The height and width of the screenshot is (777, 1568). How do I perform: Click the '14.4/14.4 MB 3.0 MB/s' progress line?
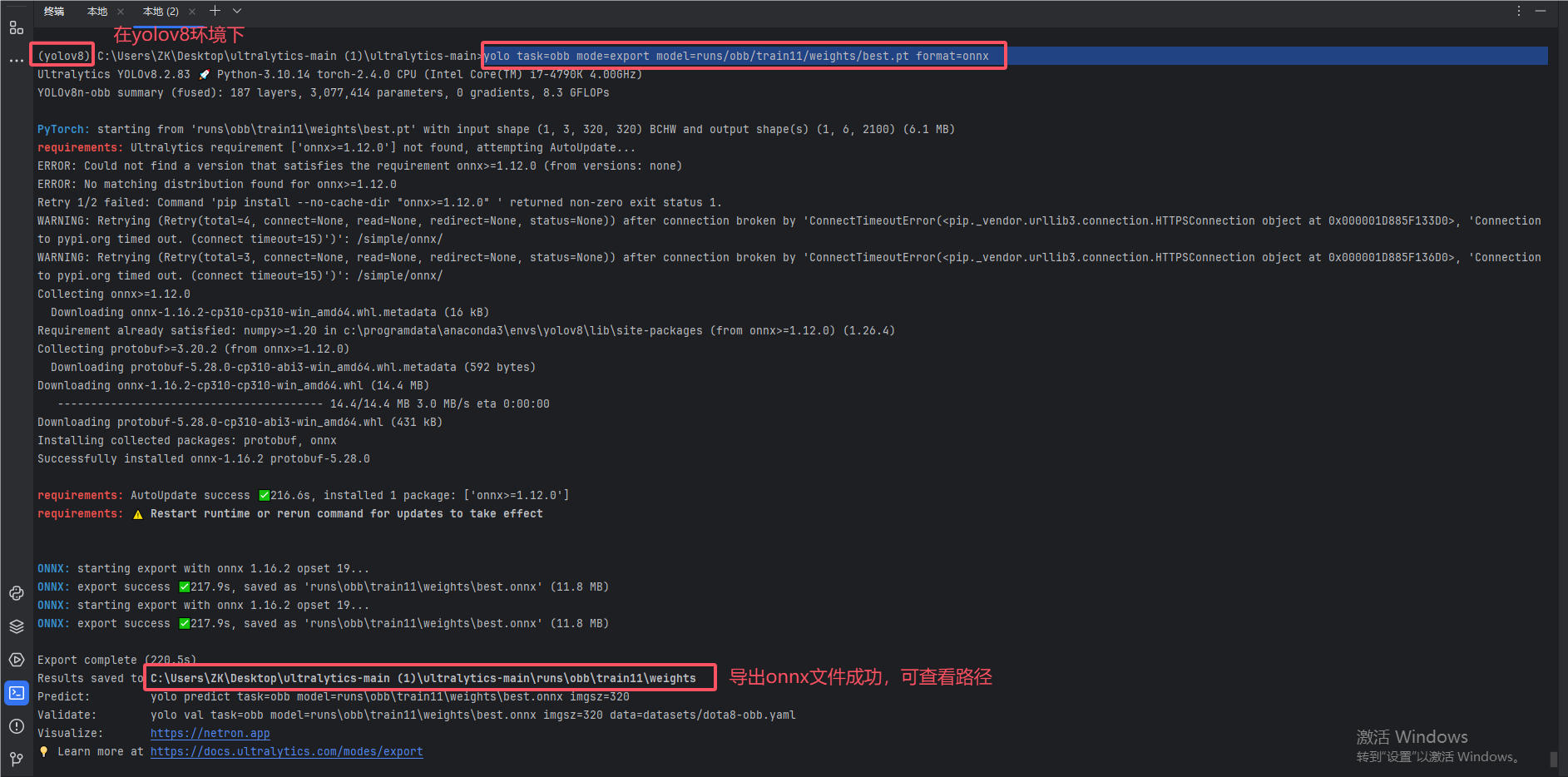304,403
